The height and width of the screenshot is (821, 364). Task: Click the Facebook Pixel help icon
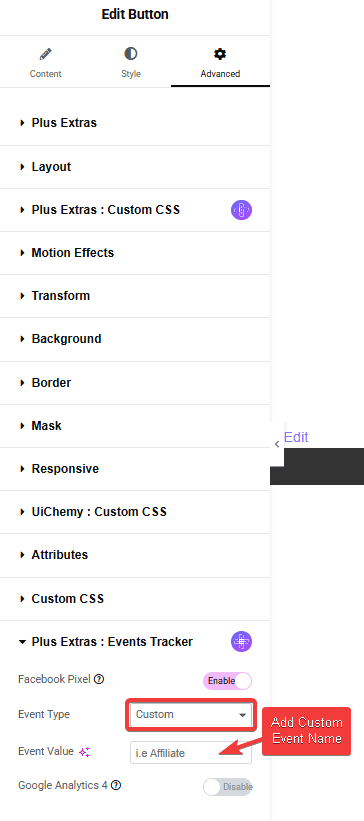(98, 680)
